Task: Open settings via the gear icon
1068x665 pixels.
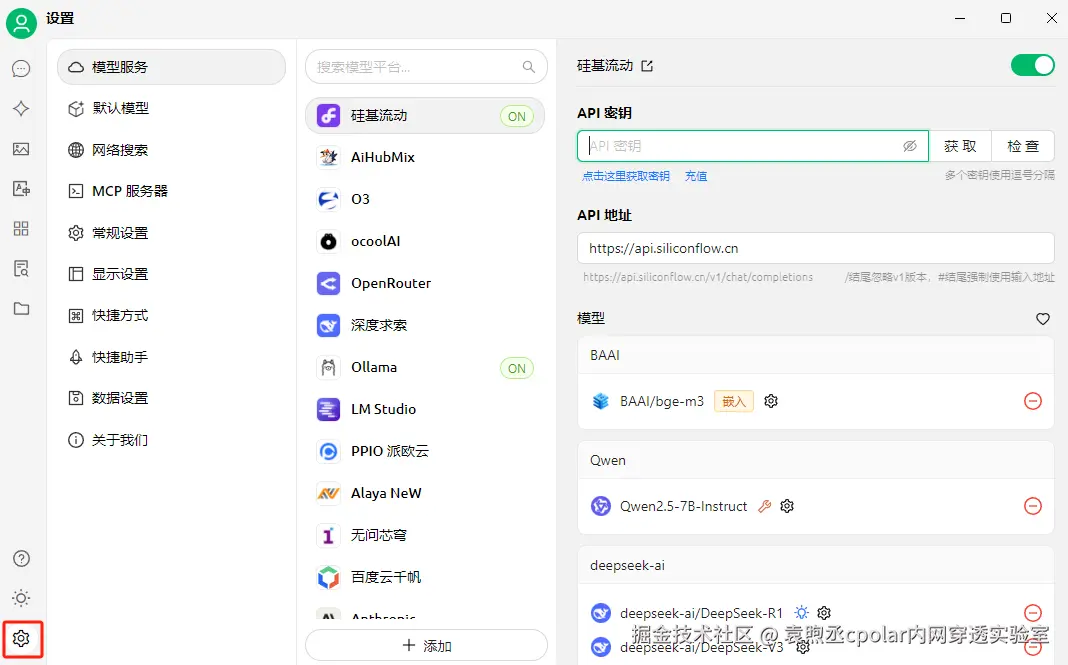Action: [21, 638]
